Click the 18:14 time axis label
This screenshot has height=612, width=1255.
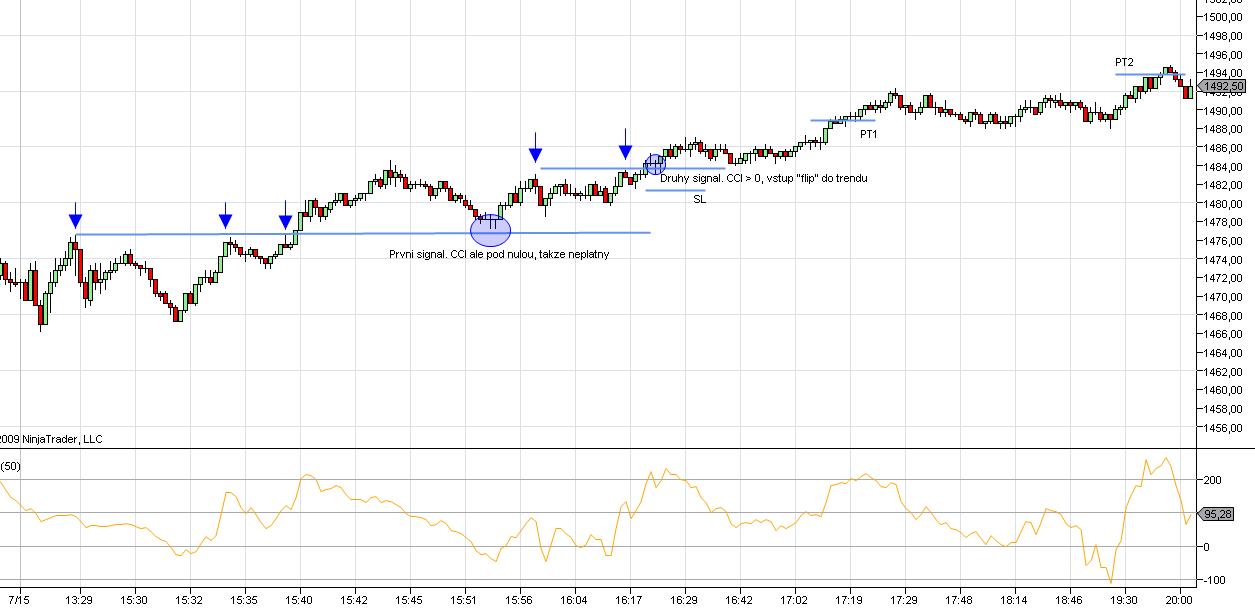(1014, 601)
